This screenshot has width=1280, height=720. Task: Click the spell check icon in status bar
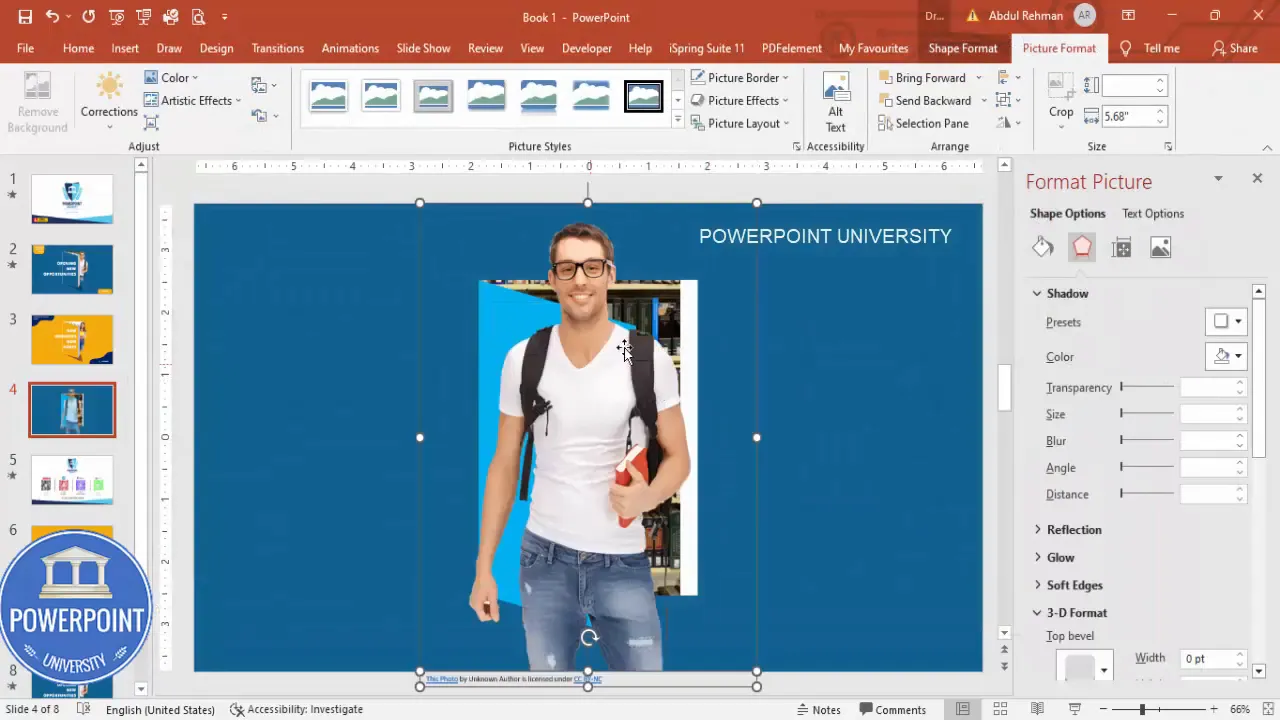click(x=84, y=709)
